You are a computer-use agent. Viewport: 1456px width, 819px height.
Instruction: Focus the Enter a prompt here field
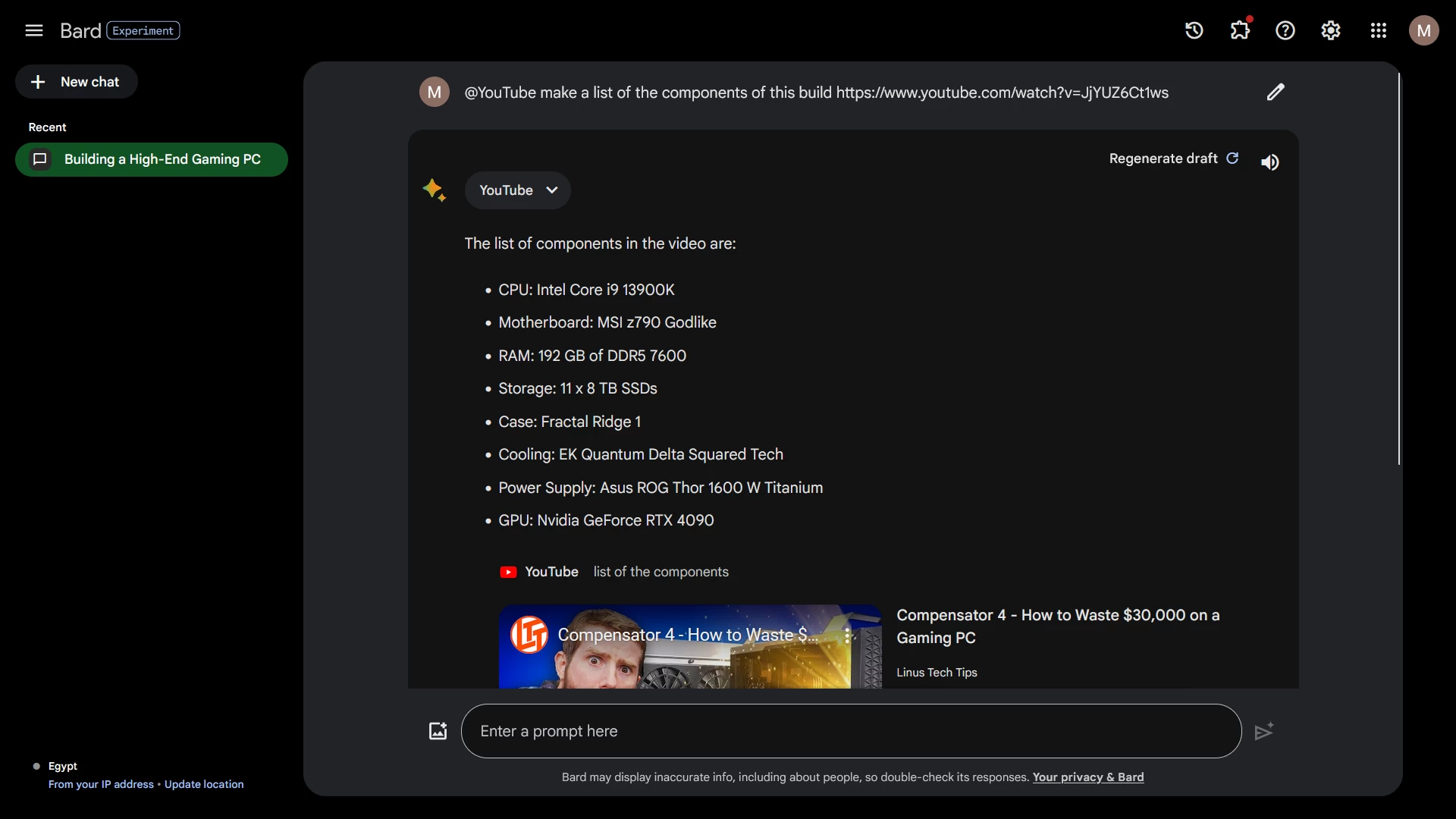(x=851, y=731)
